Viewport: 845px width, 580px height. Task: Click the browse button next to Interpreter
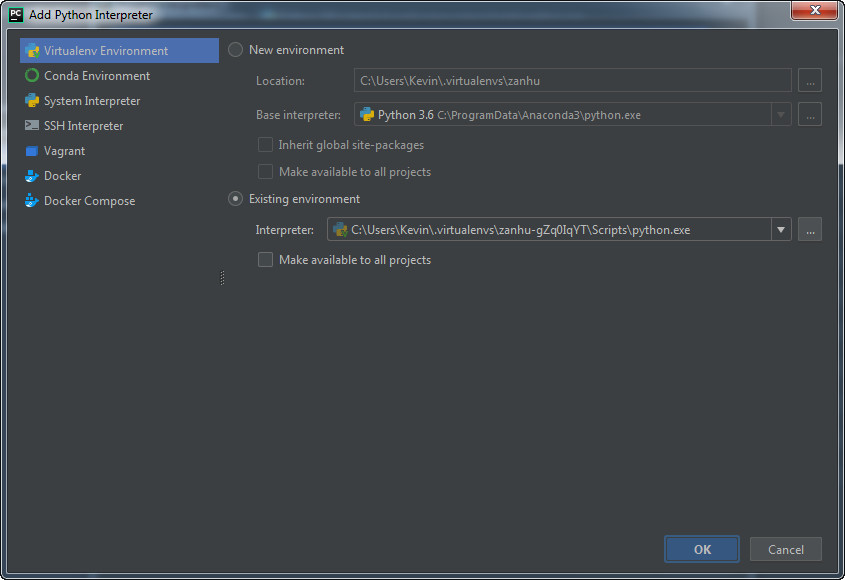(810, 230)
